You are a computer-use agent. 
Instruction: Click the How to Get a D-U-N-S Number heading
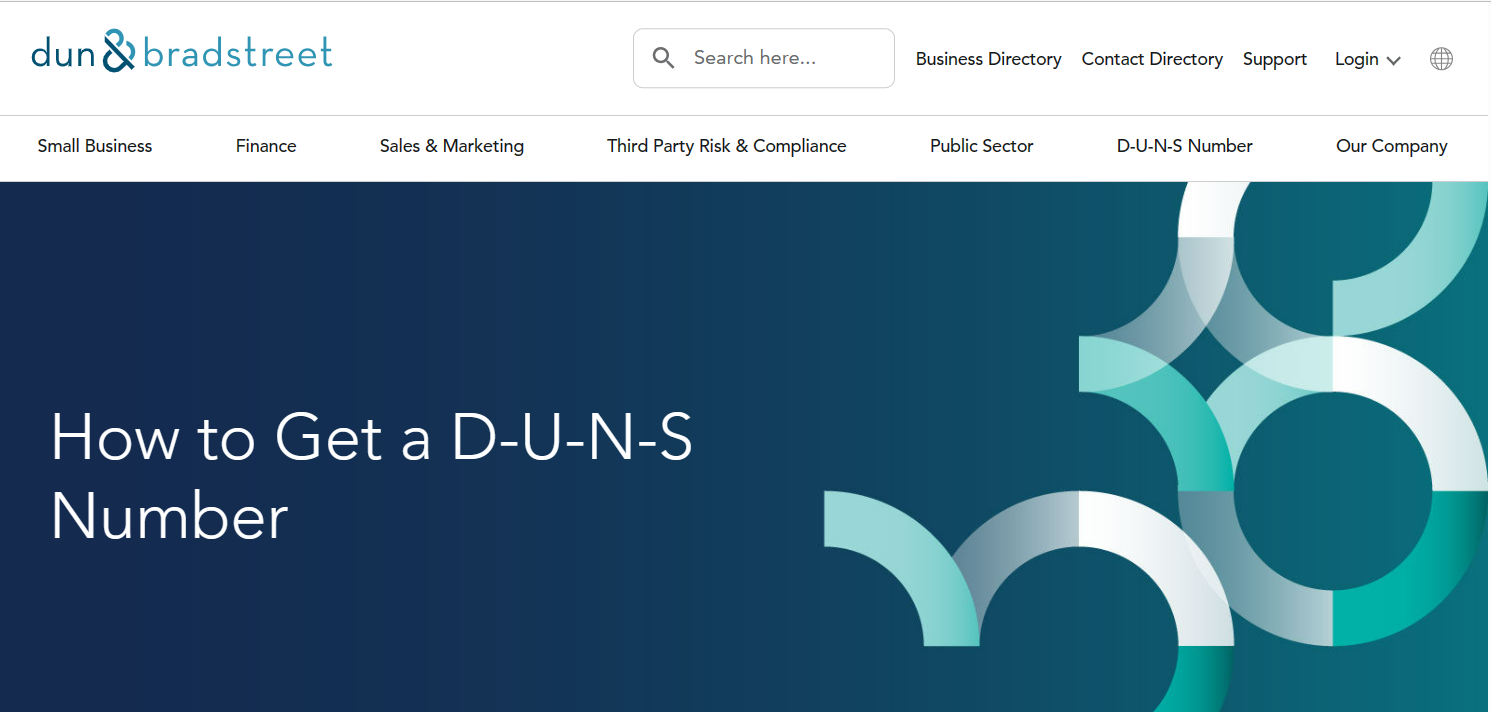point(372,477)
